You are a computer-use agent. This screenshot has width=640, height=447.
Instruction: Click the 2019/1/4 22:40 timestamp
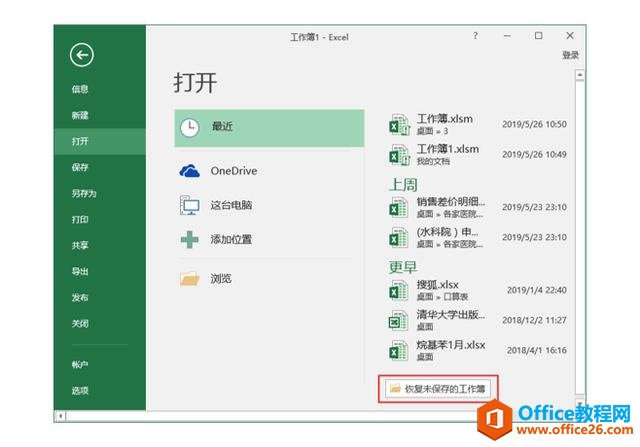click(537, 290)
